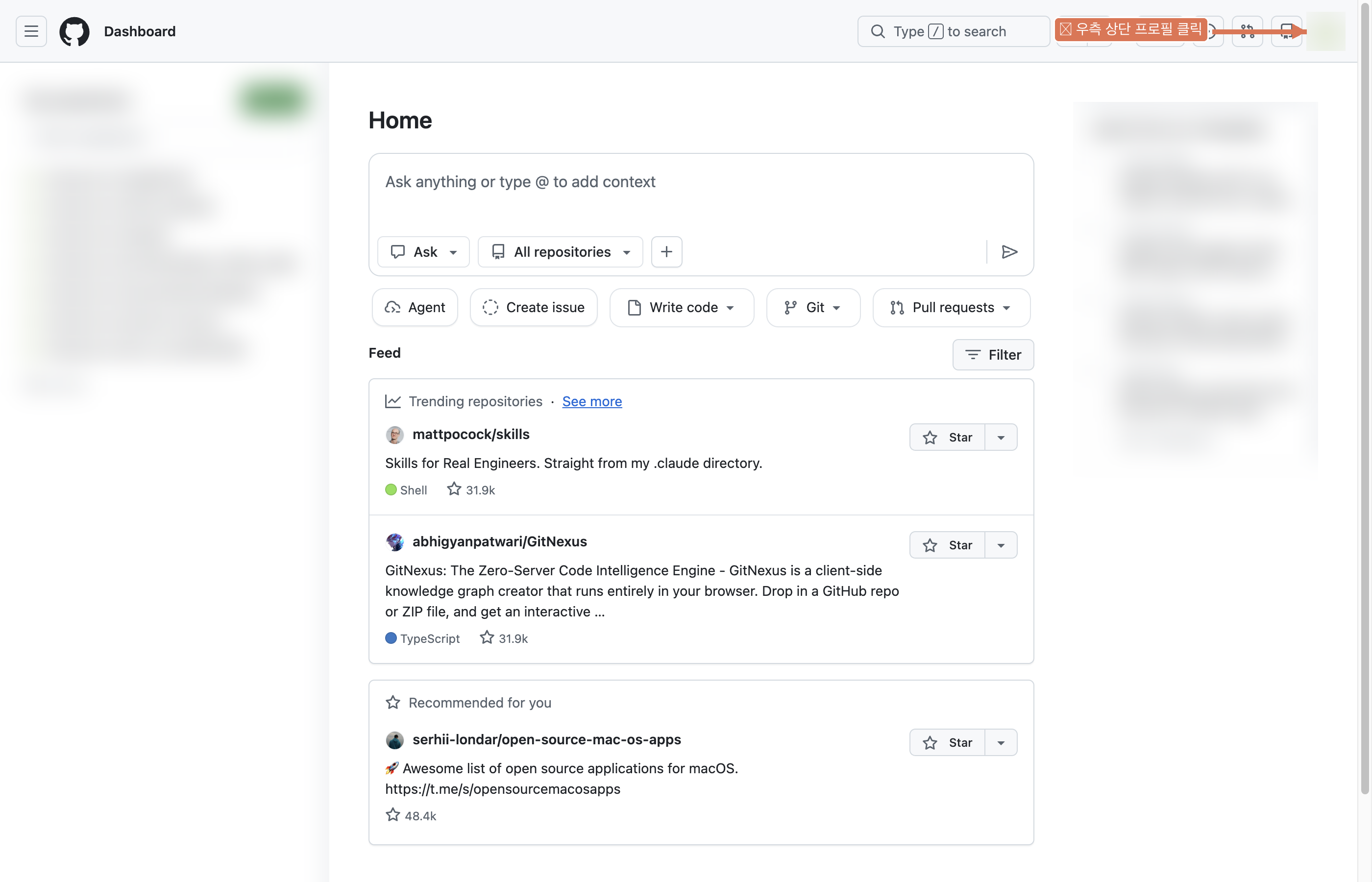The image size is (1372, 882).
Task: Open the abhigyanpatwari/GitNexus repository link
Action: [500, 542]
